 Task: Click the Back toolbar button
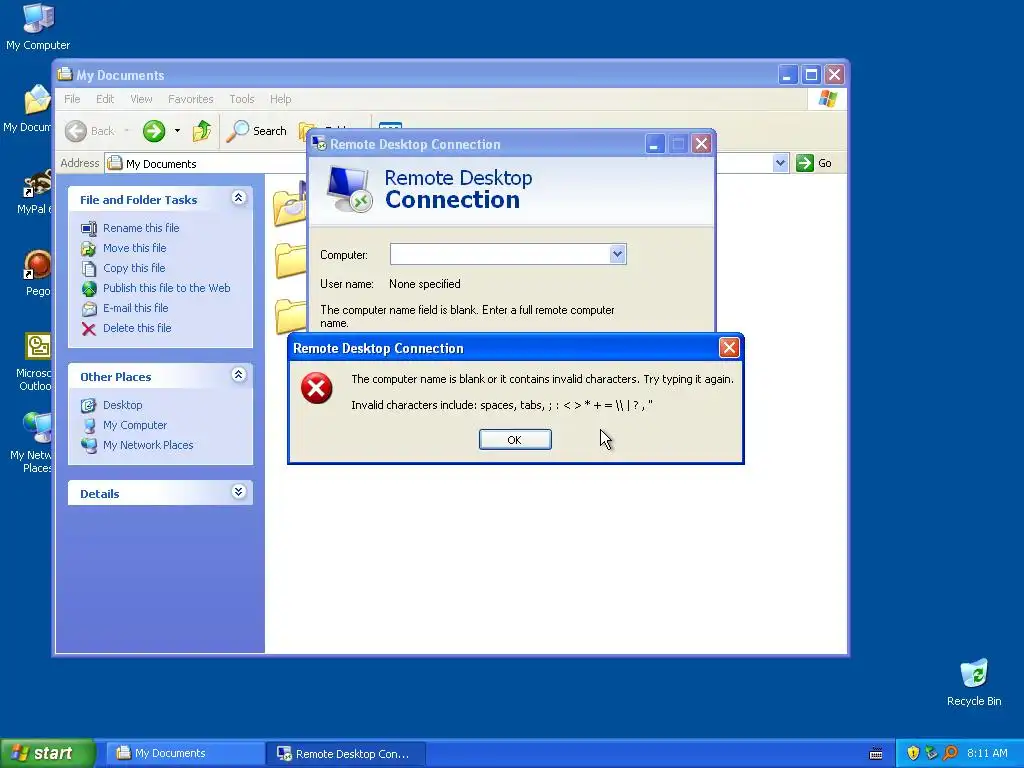pyautogui.click(x=90, y=131)
